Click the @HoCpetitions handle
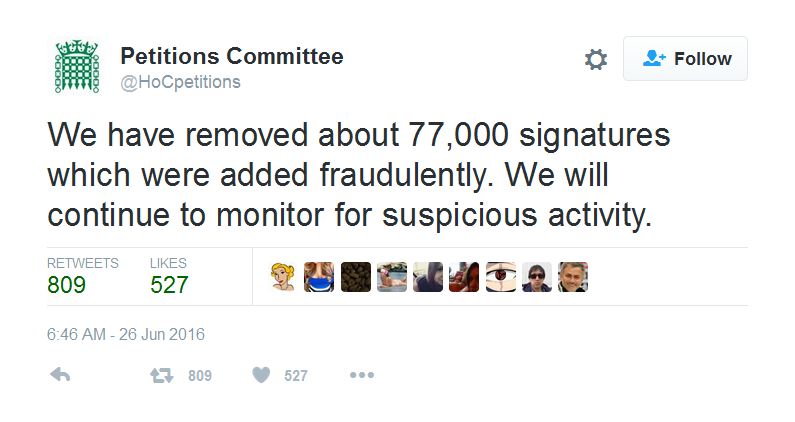The image size is (795, 422). [180, 82]
